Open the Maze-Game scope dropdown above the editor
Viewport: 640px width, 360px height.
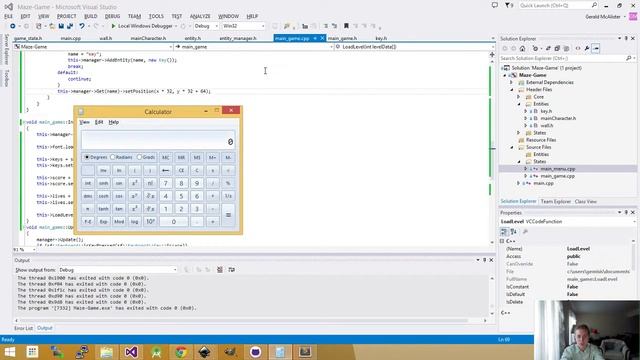93,47
